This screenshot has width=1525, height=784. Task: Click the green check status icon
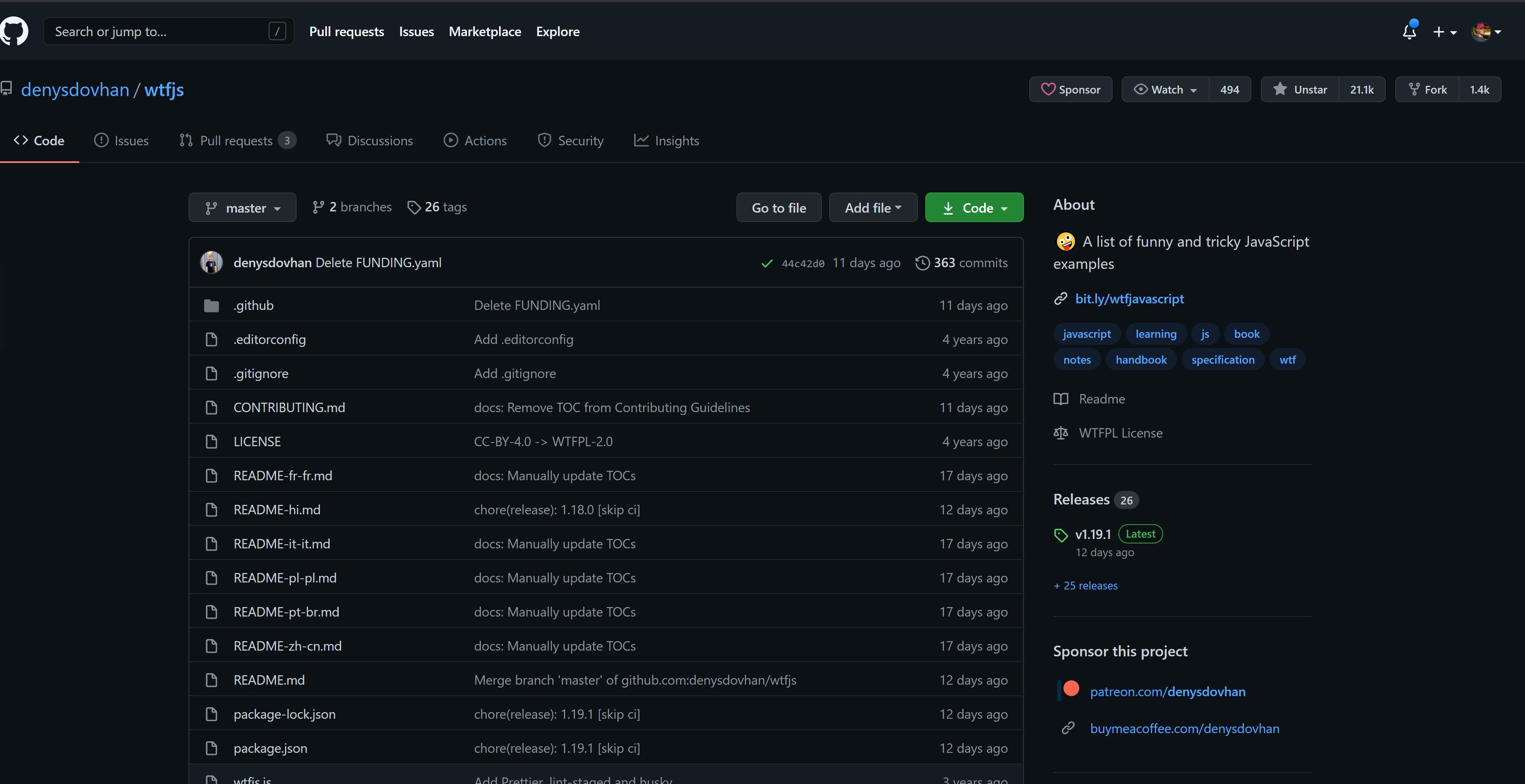[767, 263]
